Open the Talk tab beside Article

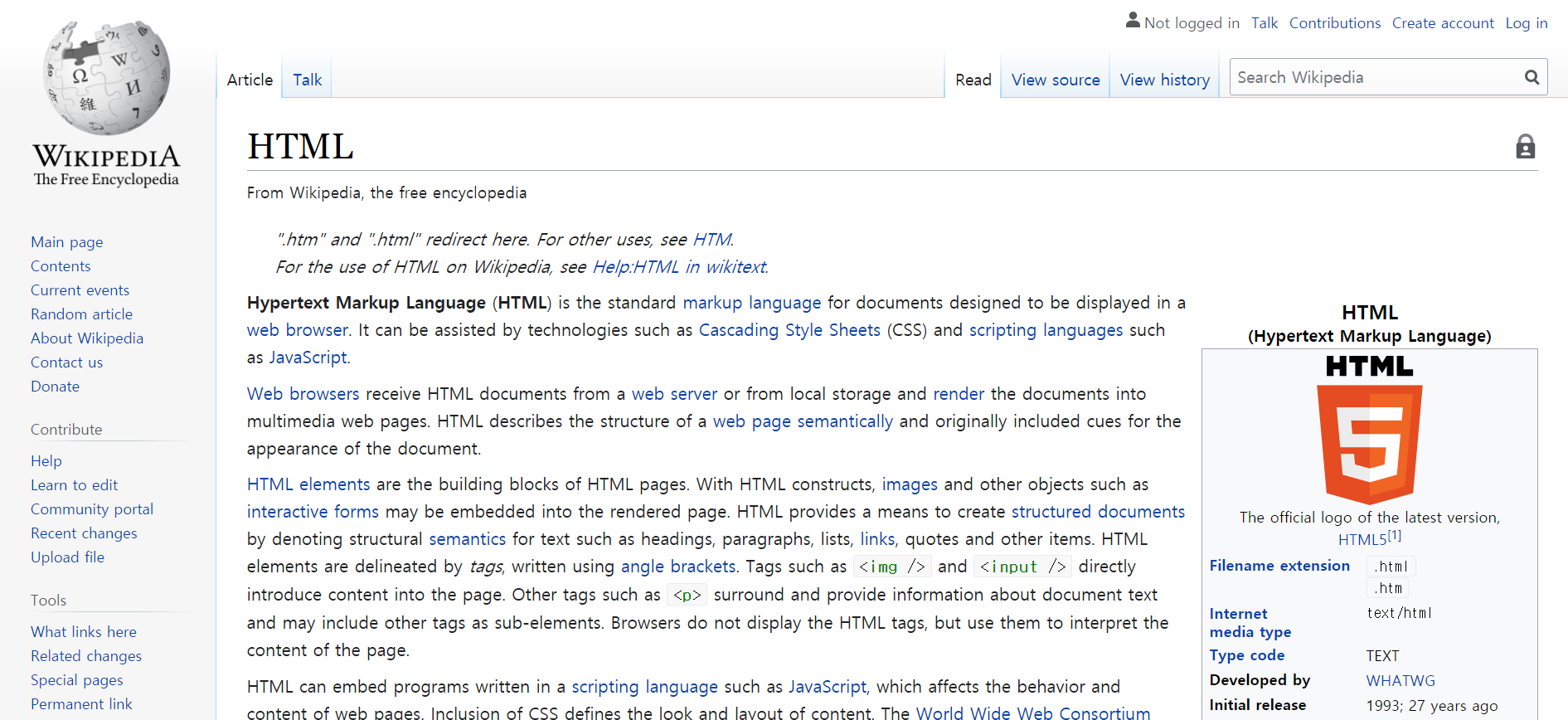click(307, 80)
